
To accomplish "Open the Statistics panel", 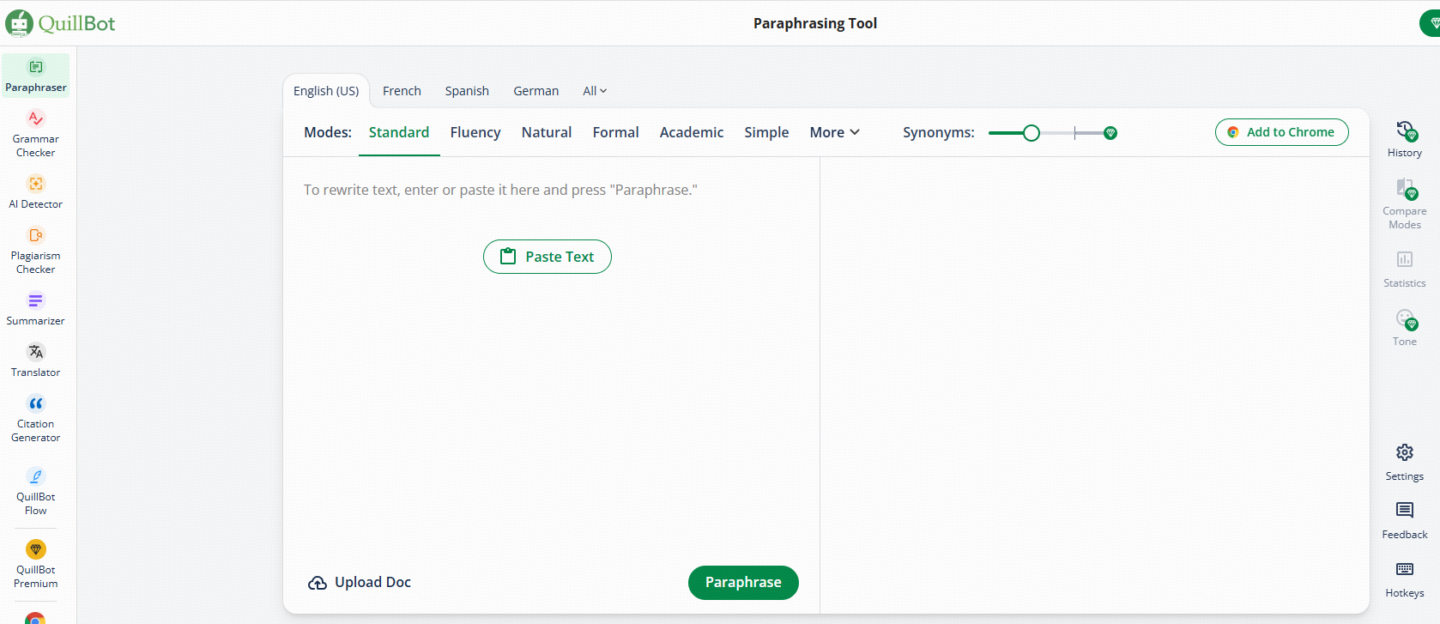I will click(1404, 269).
